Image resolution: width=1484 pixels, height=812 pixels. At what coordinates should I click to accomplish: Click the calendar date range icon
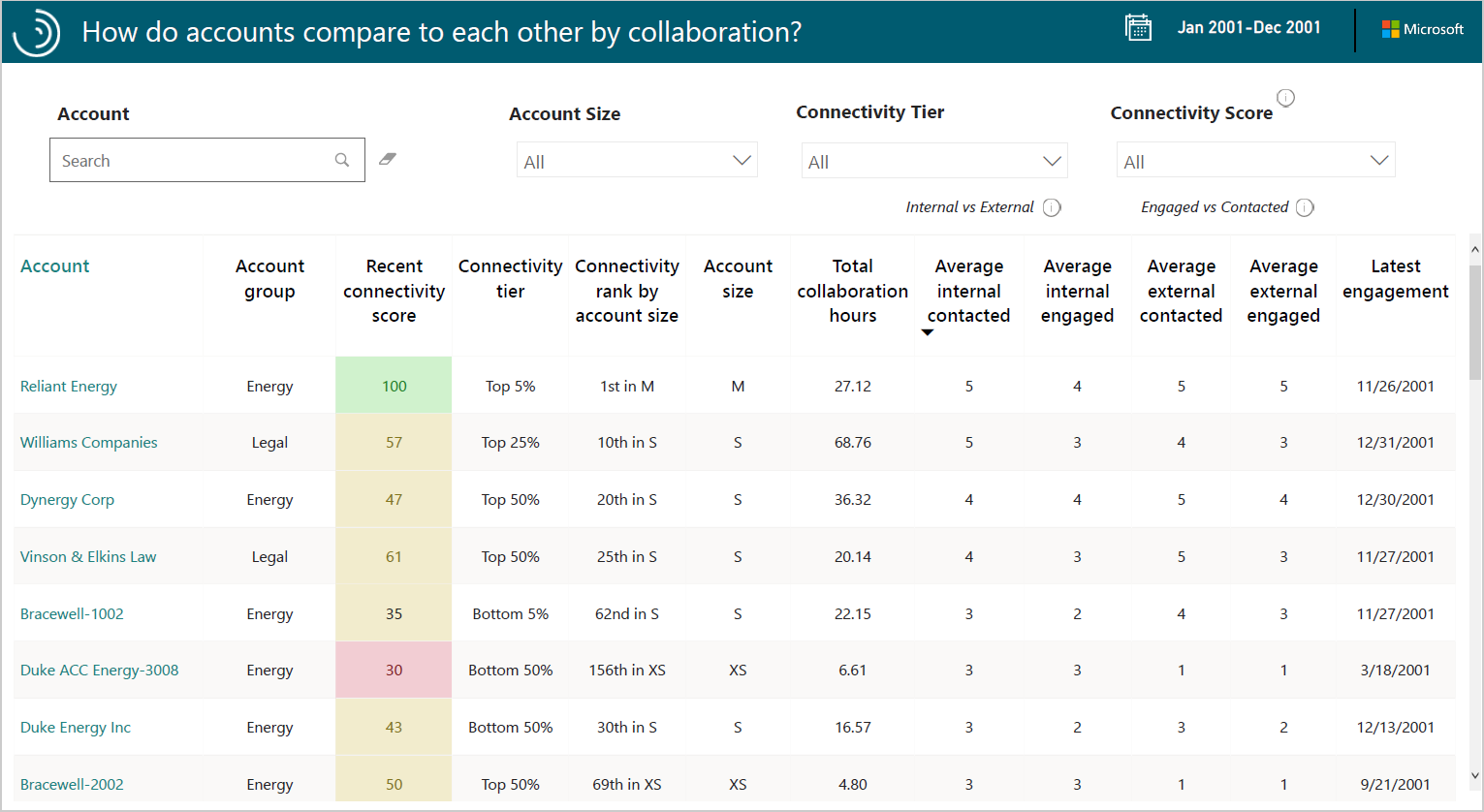(x=1138, y=27)
